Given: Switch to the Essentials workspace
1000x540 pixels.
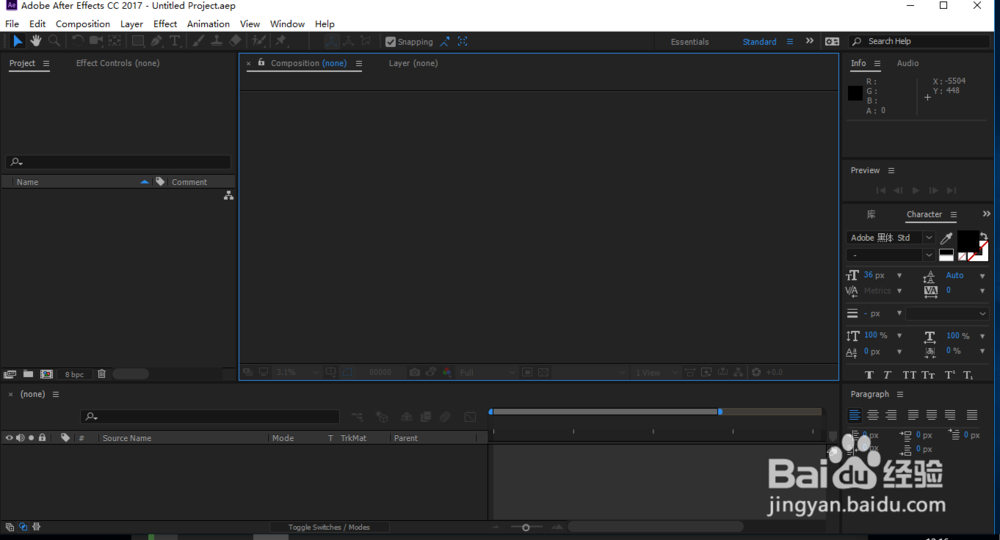Looking at the screenshot, I should (689, 41).
